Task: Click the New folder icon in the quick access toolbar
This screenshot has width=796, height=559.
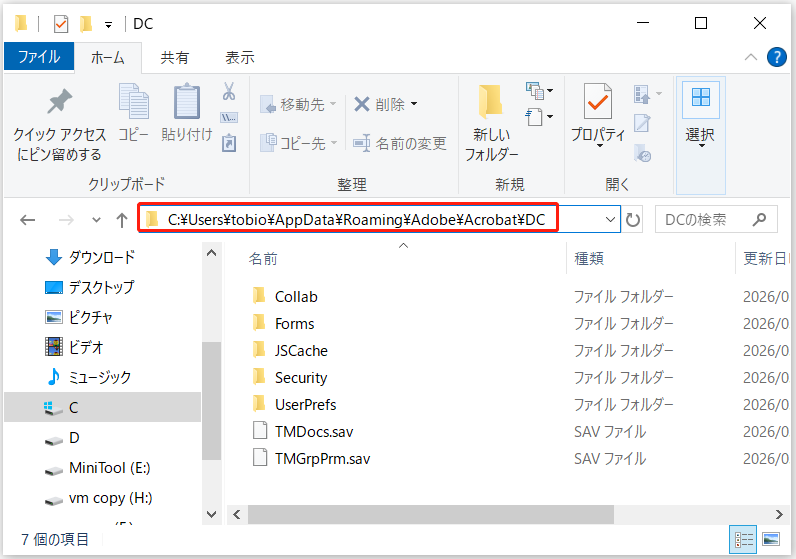Action: [x=85, y=23]
